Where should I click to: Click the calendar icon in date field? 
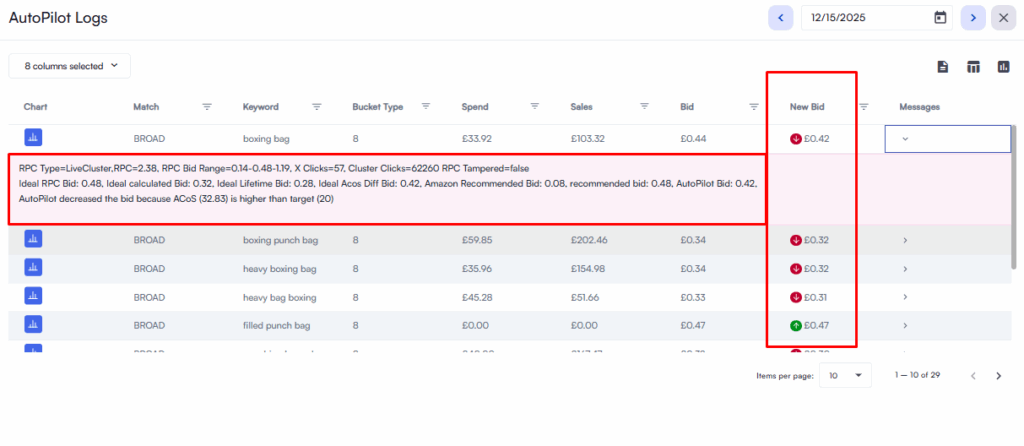[x=940, y=18]
